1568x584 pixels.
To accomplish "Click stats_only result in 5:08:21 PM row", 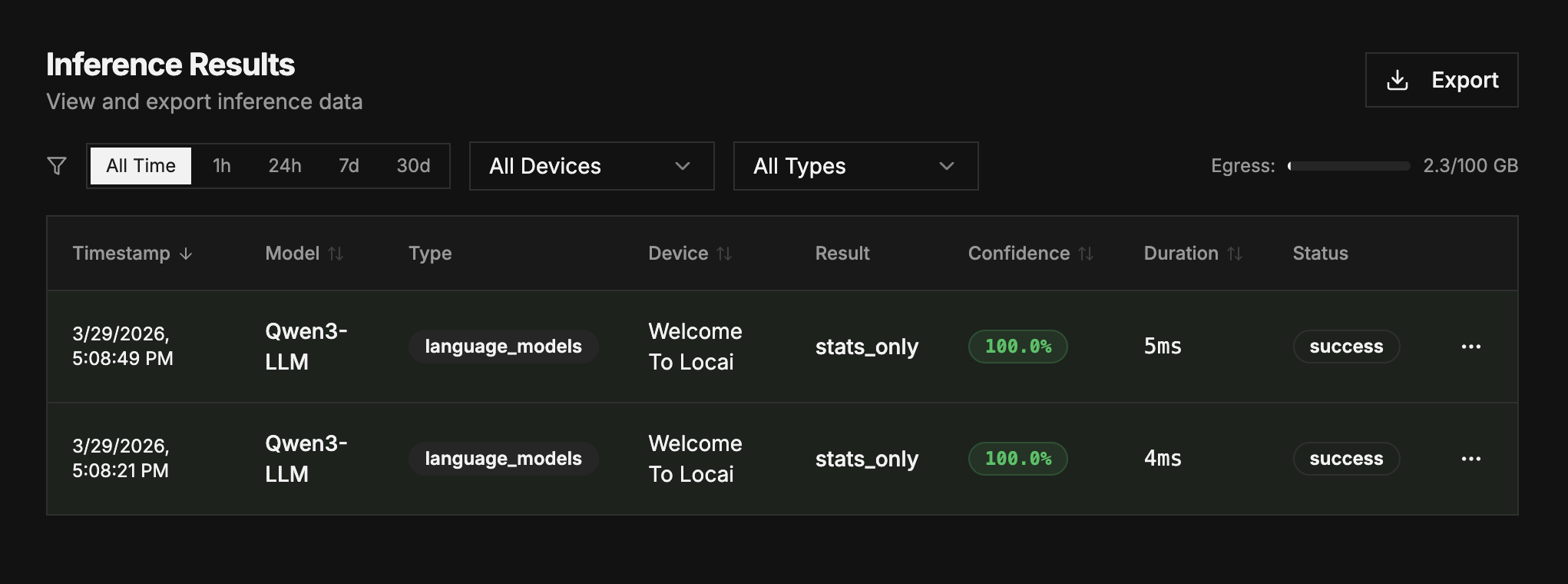I will [867, 460].
